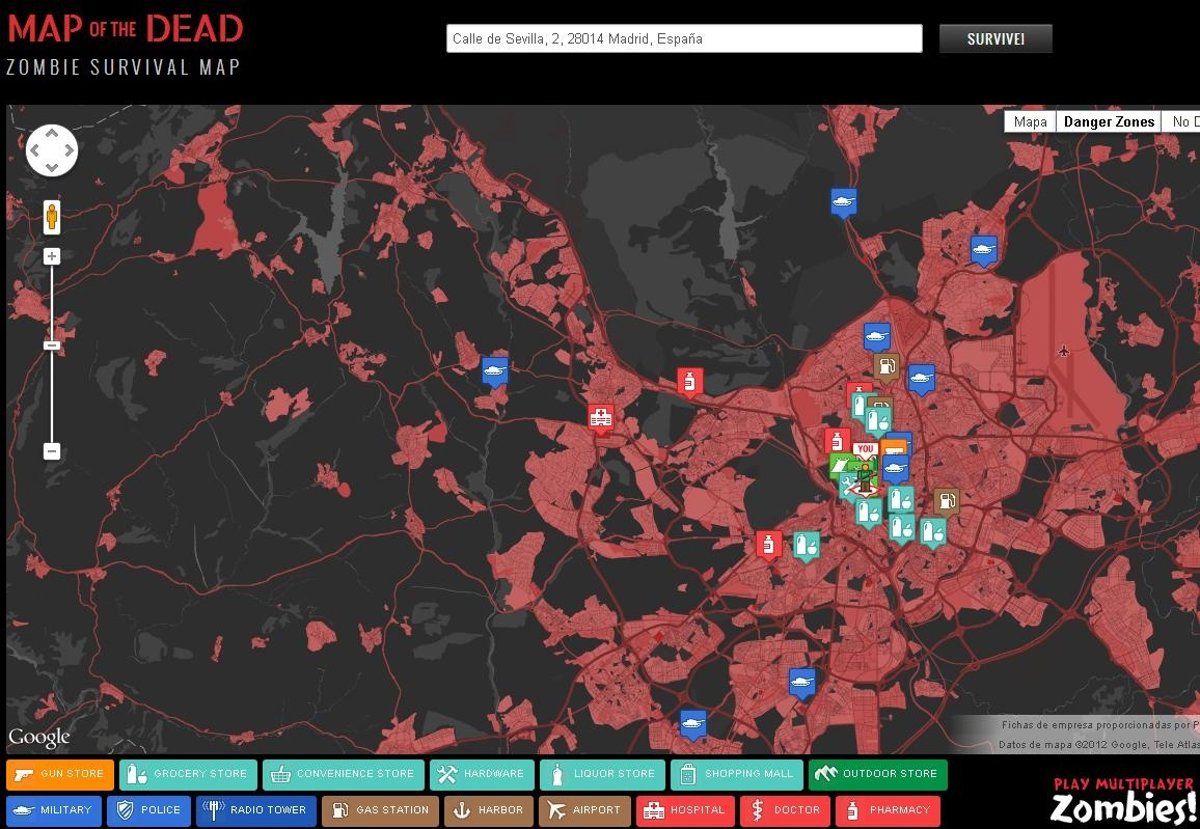Toggle the Police legend filter
Image resolution: width=1200 pixels, height=829 pixels.
click(x=149, y=811)
